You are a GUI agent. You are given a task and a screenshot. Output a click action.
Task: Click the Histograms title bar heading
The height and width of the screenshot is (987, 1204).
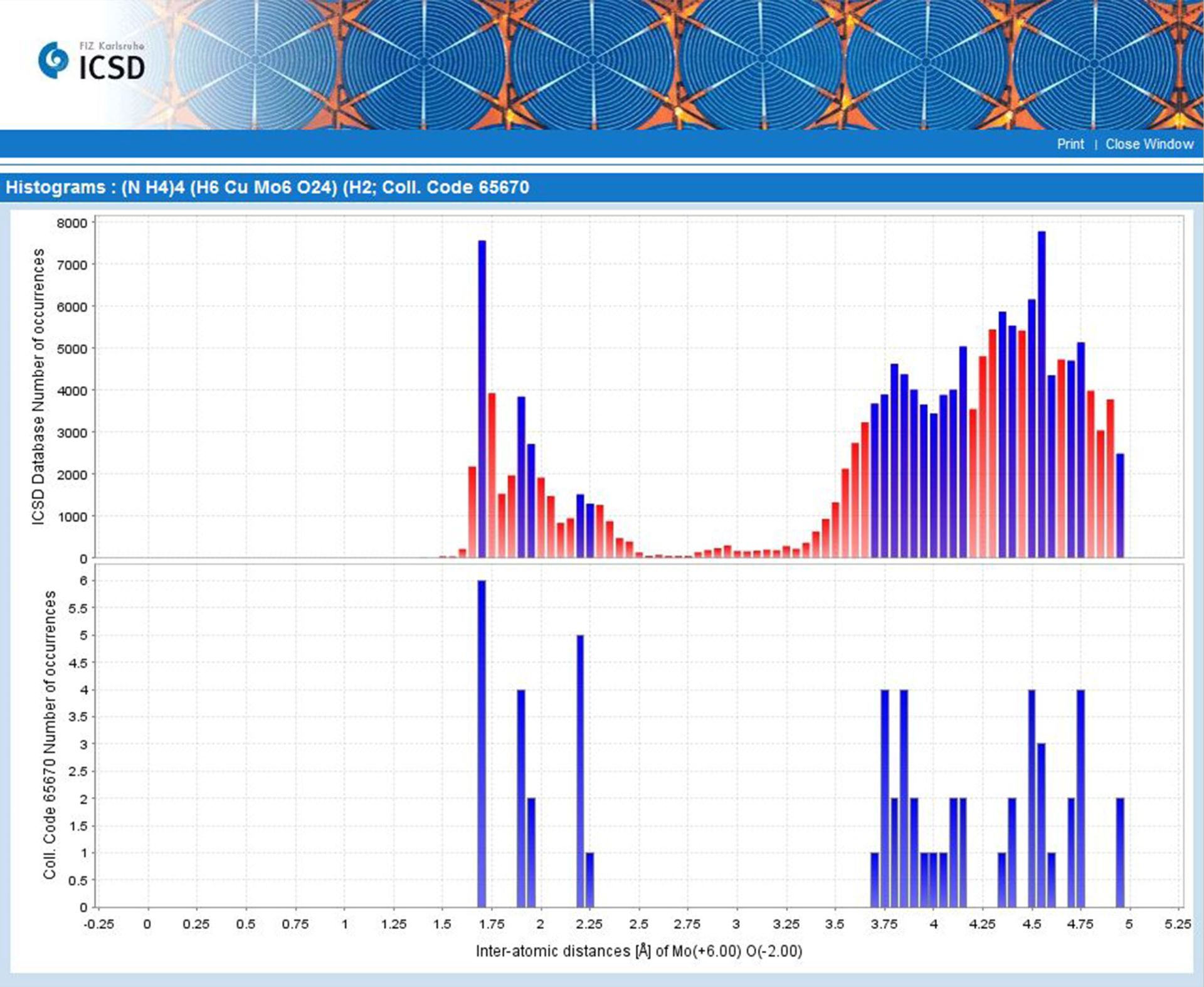[268, 187]
